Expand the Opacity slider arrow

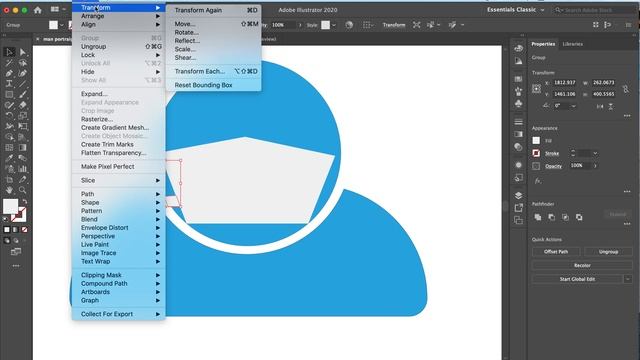point(595,166)
